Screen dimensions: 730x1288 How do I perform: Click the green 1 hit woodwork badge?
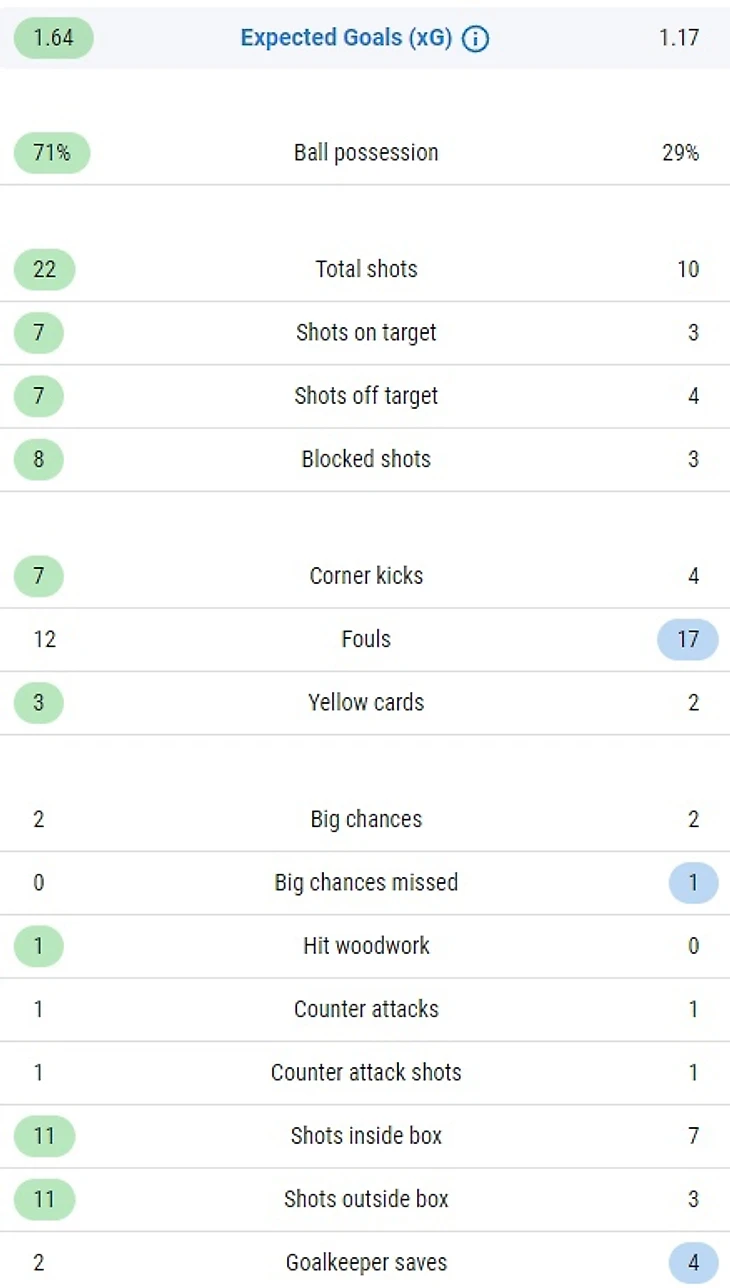click(39, 946)
